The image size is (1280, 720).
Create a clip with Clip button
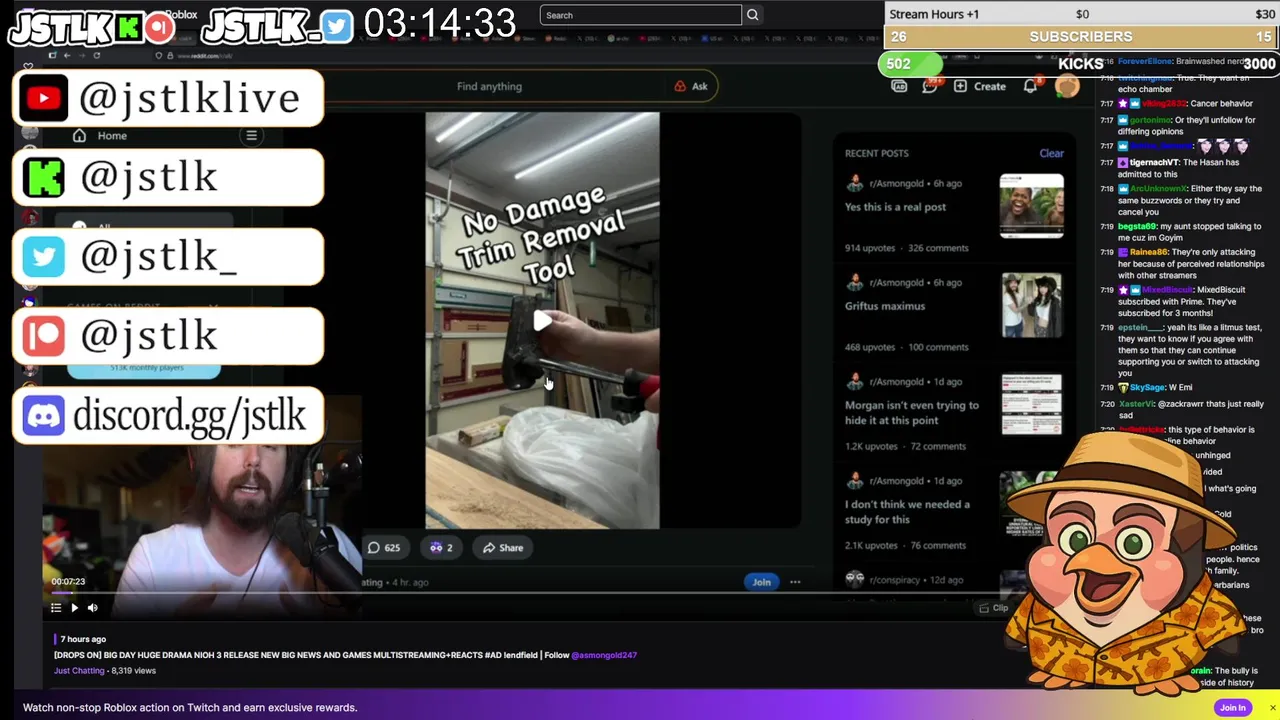point(994,608)
